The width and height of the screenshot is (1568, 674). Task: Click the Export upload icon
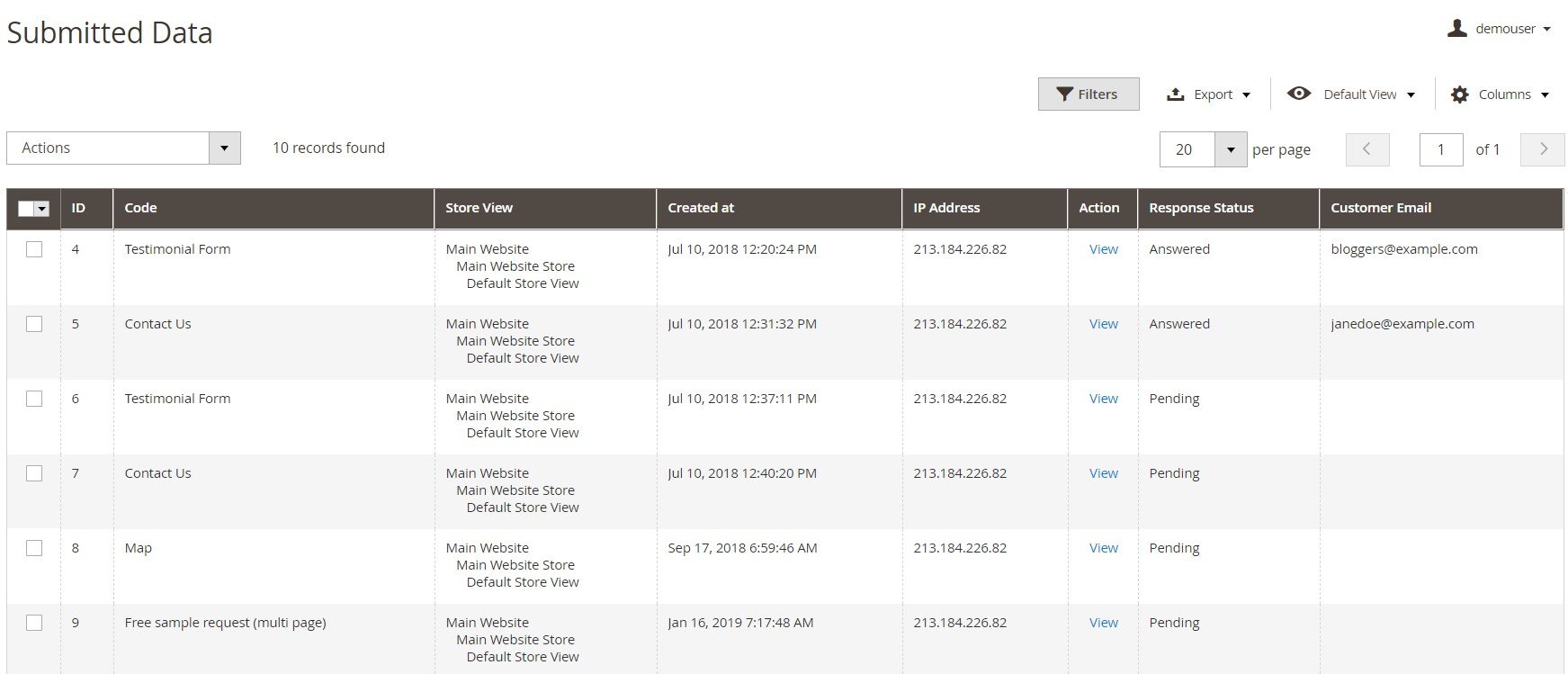[x=1175, y=94]
